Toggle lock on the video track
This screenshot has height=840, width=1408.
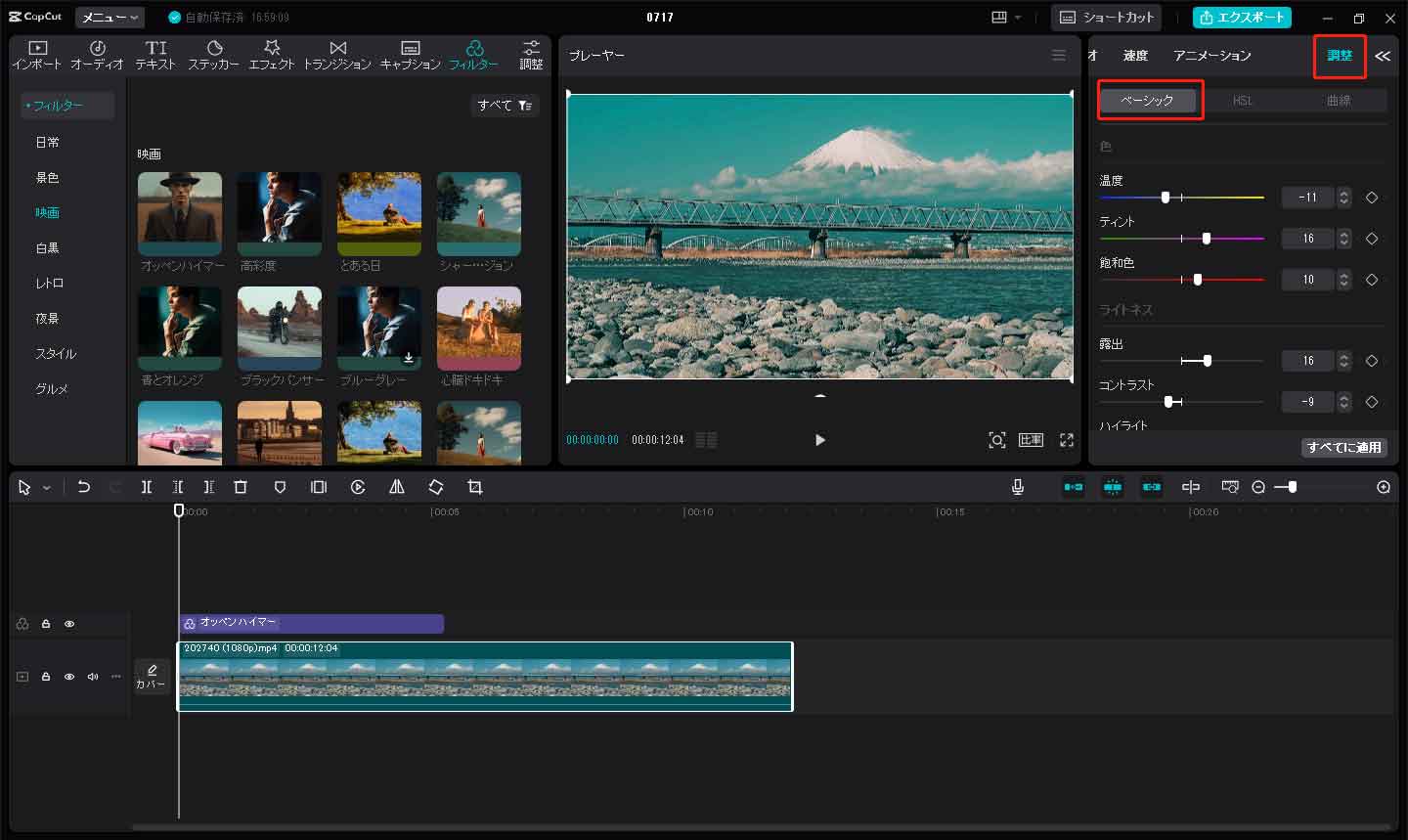click(x=46, y=677)
